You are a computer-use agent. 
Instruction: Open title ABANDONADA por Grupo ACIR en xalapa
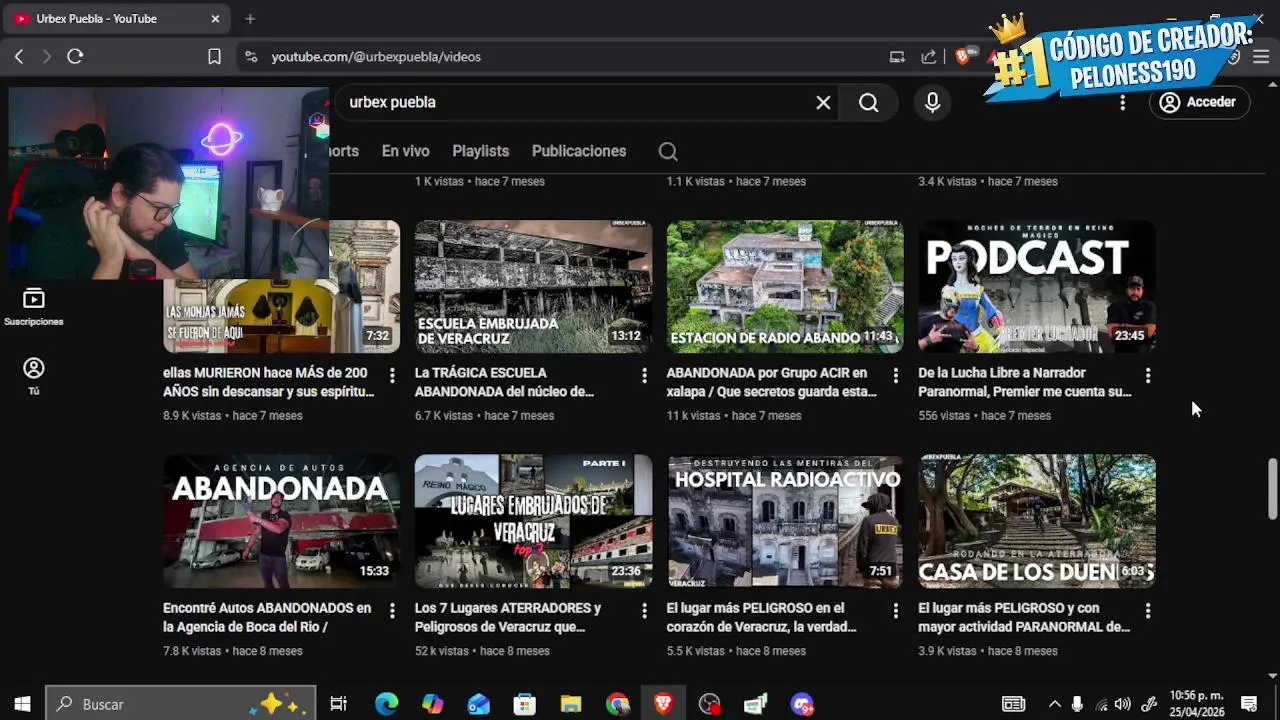pos(771,382)
